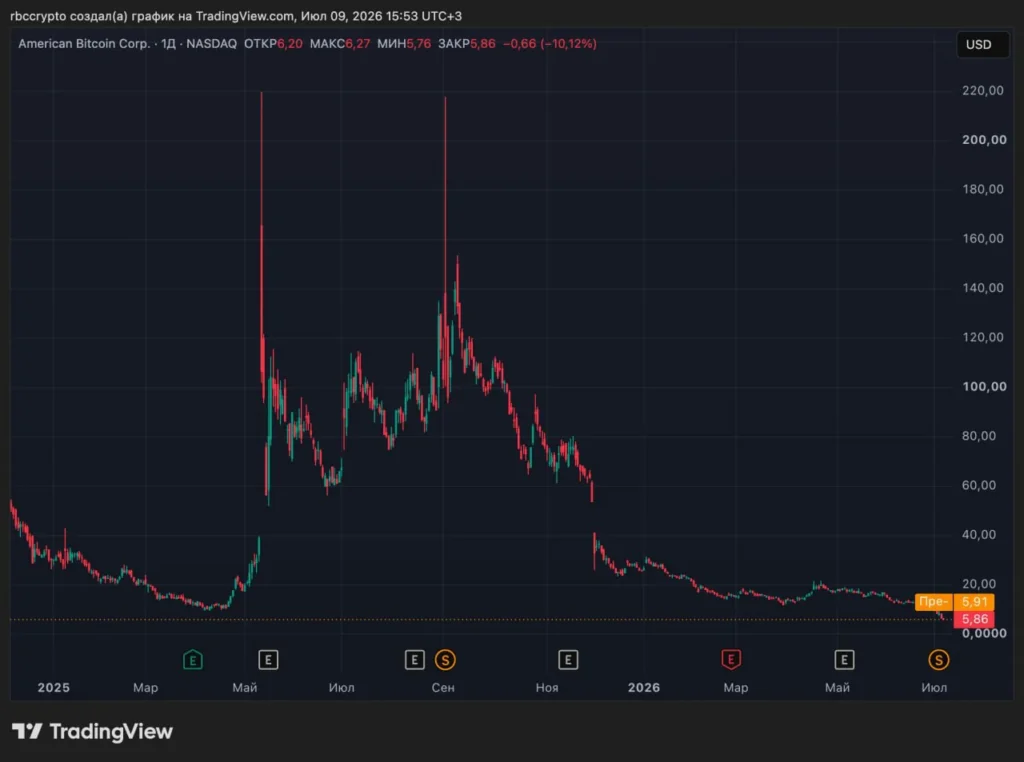Click the 120,00 price axis label
Viewport: 1024px width, 762px height.
(x=983, y=337)
